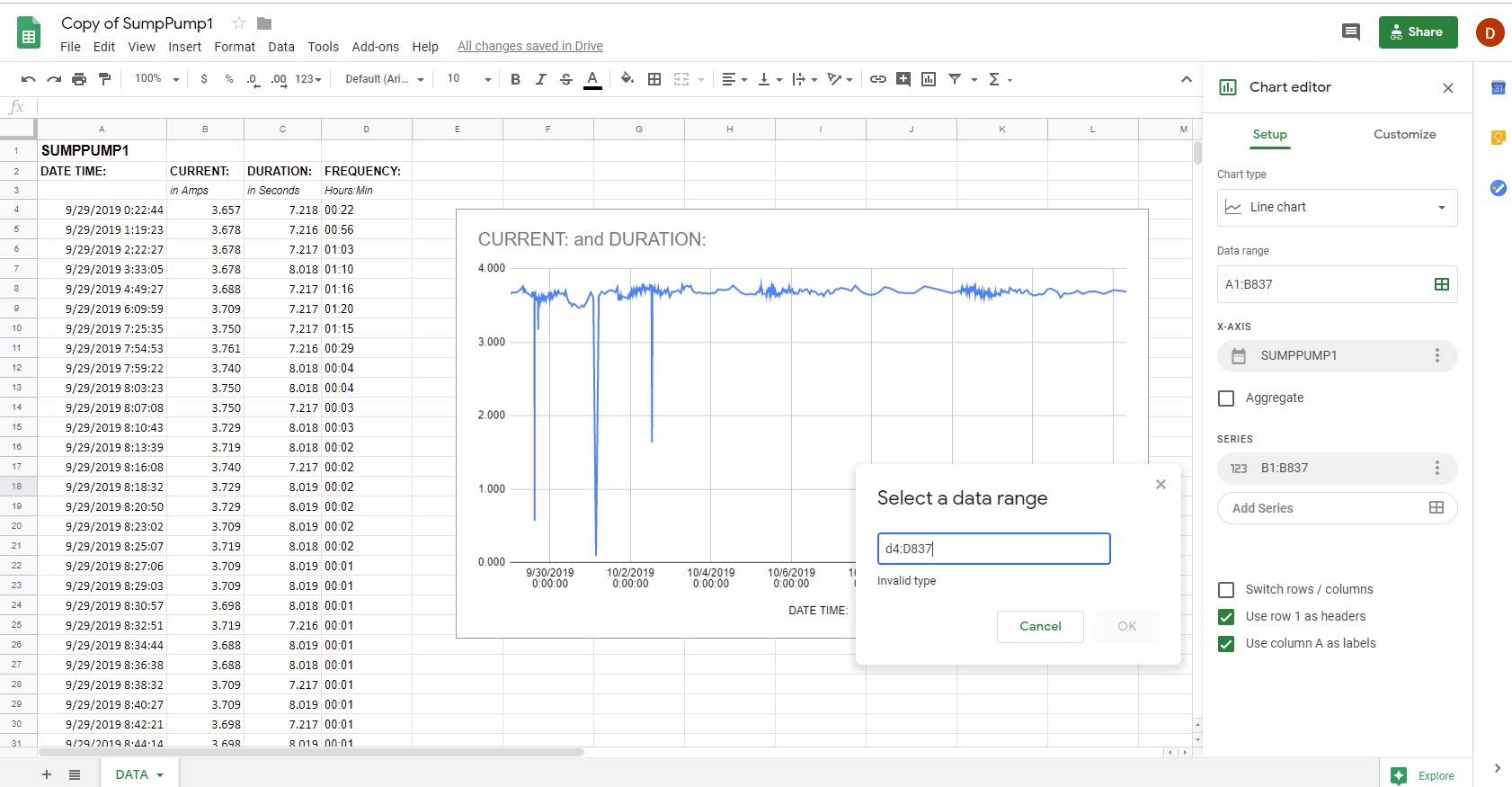Open Keep in the side panel
The width and height of the screenshot is (1512, 787).
[x=1499, y=138]
